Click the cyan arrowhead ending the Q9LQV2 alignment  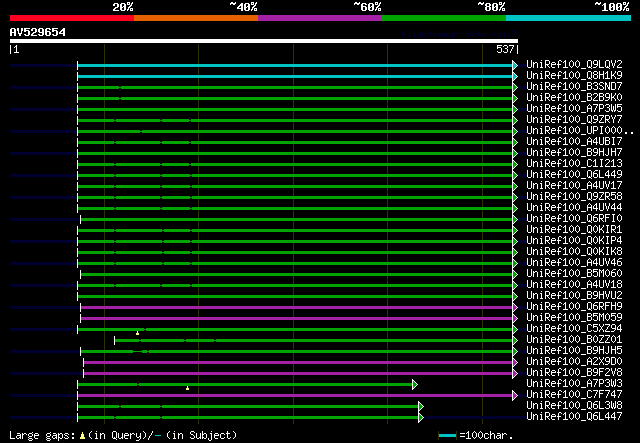pyautogui.click(x=515, y=65)
